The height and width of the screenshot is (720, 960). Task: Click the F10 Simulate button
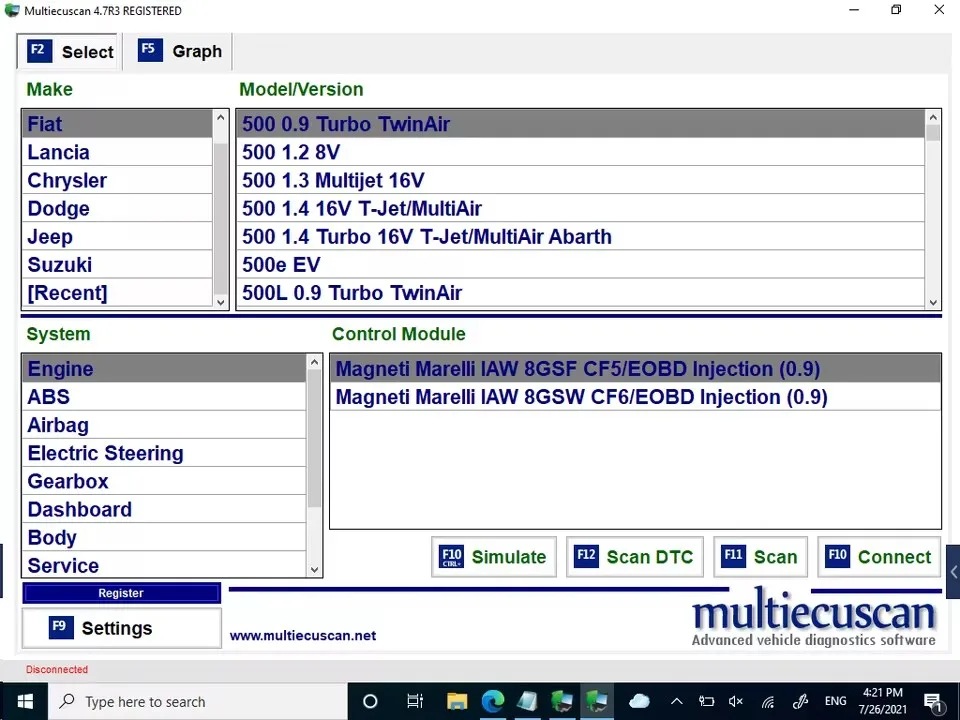(x=493, y=557)
